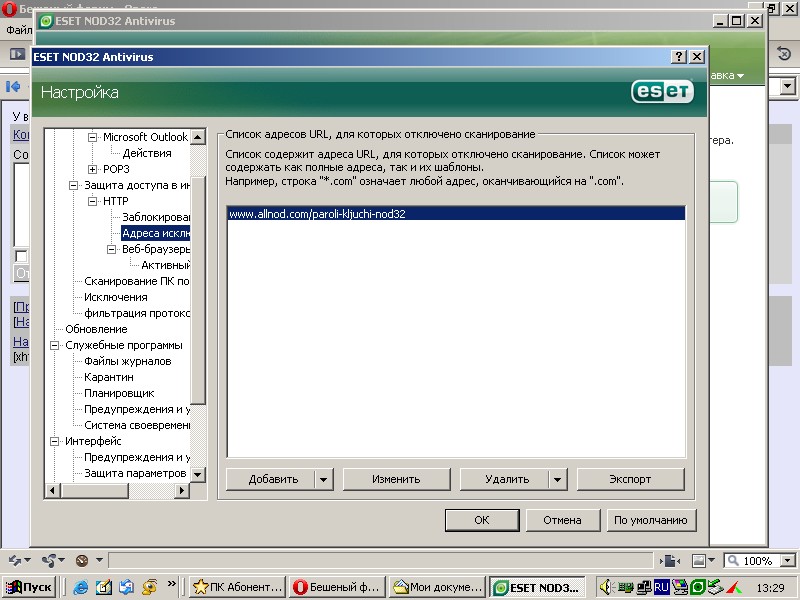Click the tree's scroll up arrow
Viewport: 800px width, 600px height.
[x=198, y=137]
